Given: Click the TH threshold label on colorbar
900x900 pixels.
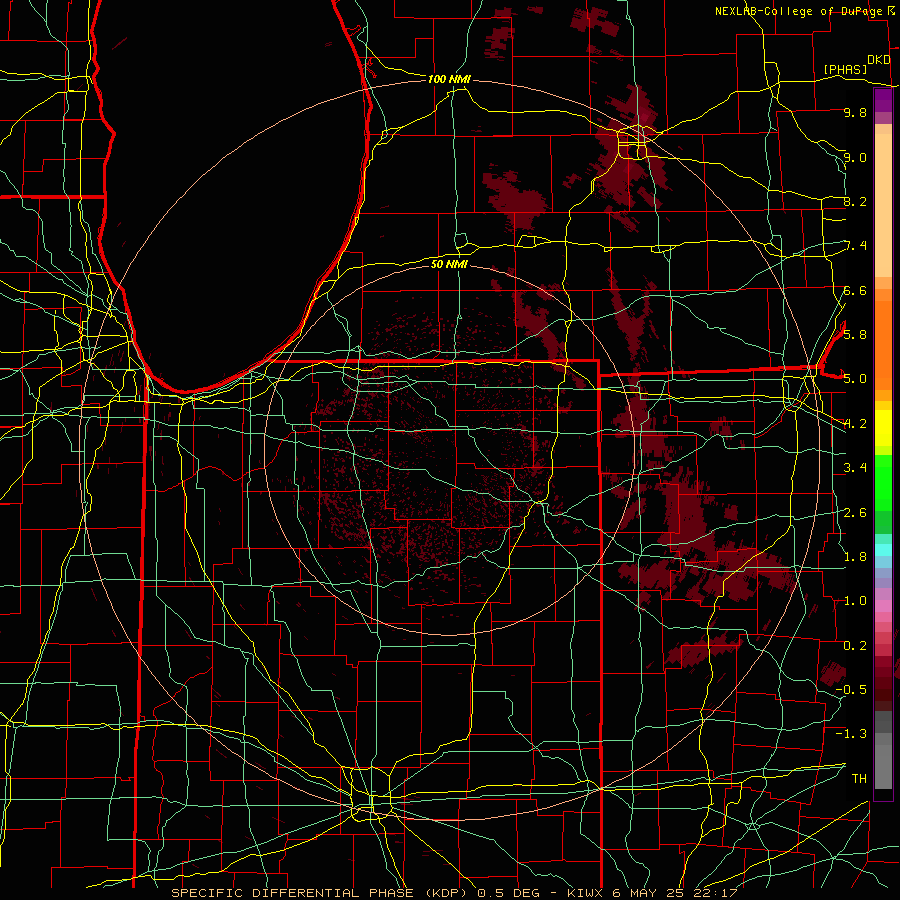Looking at the screenshot, I should [859, 778].
